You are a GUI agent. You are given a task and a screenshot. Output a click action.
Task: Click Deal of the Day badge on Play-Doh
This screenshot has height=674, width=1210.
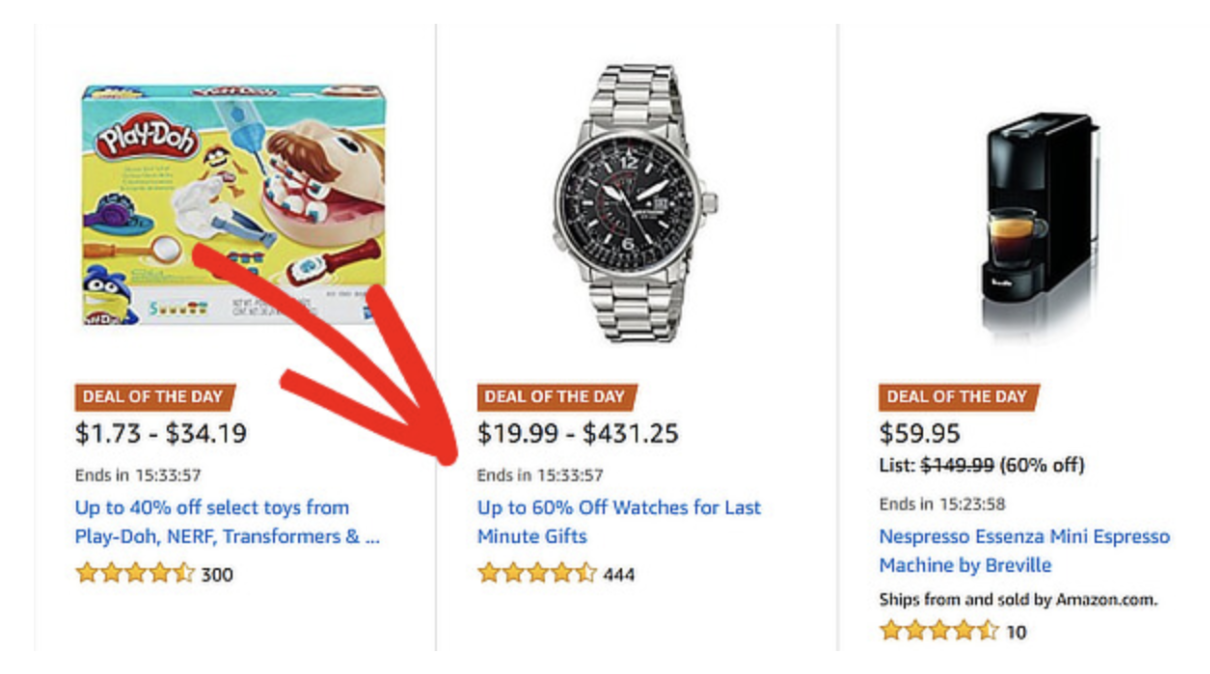(155, 397)
